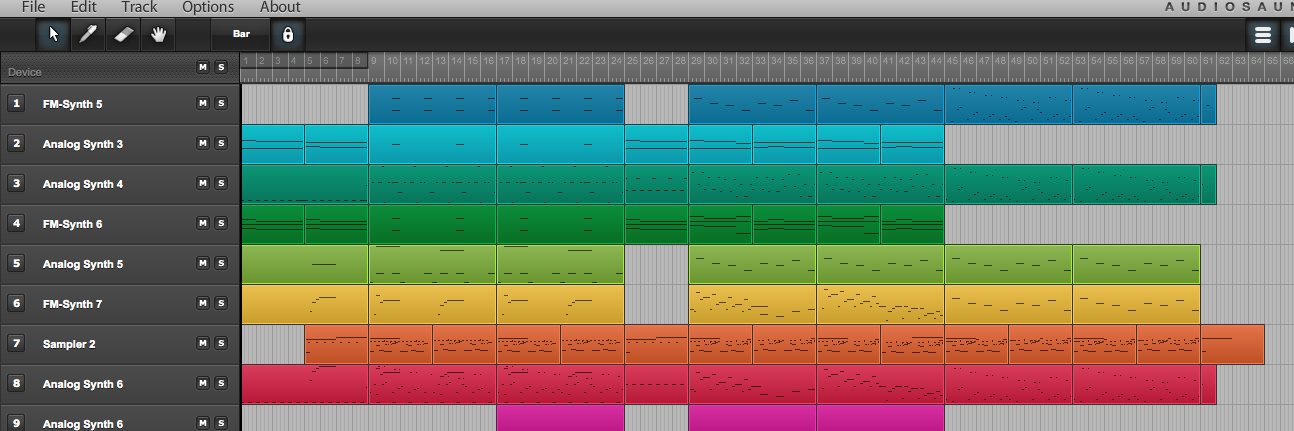The width and height of the screenshot is (1294, 431).
Task: Select track number 5 button
Action: [16, 263]
